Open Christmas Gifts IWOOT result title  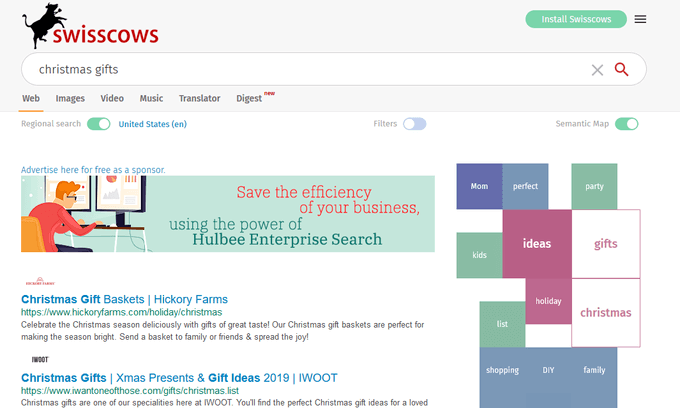click(x=179, y=378)
